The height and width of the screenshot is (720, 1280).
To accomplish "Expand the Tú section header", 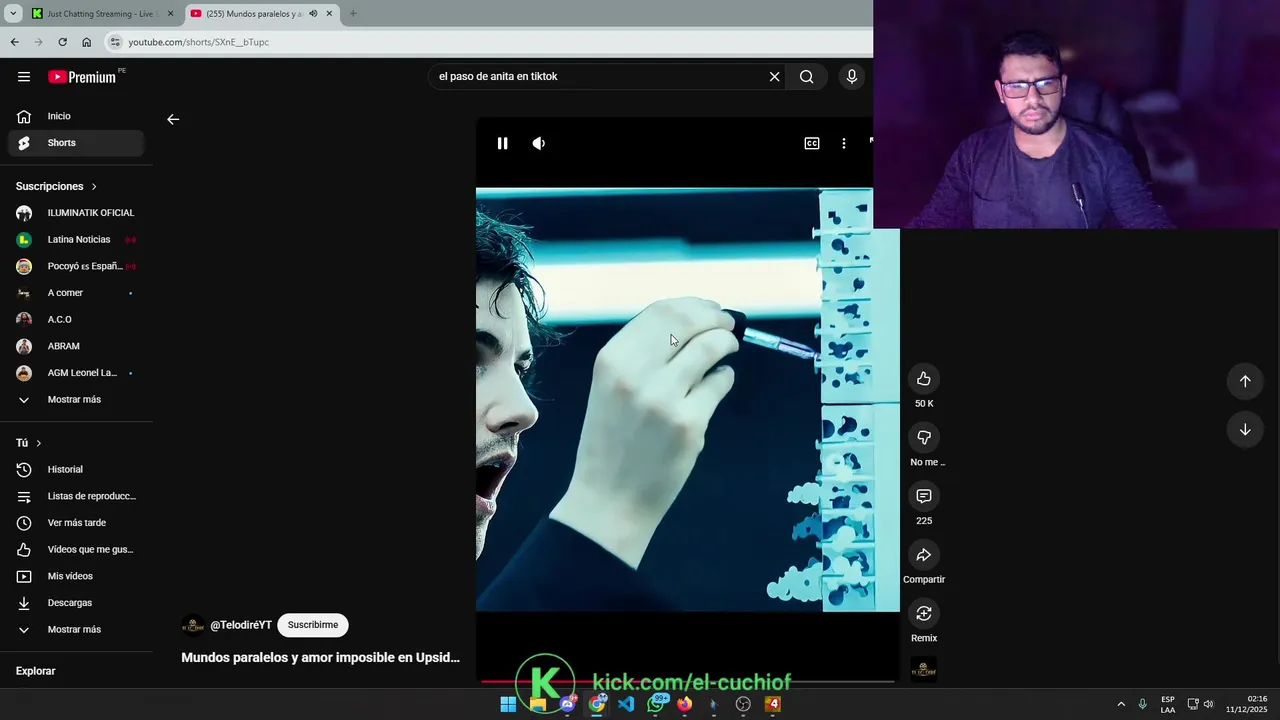I will [29, 443].
